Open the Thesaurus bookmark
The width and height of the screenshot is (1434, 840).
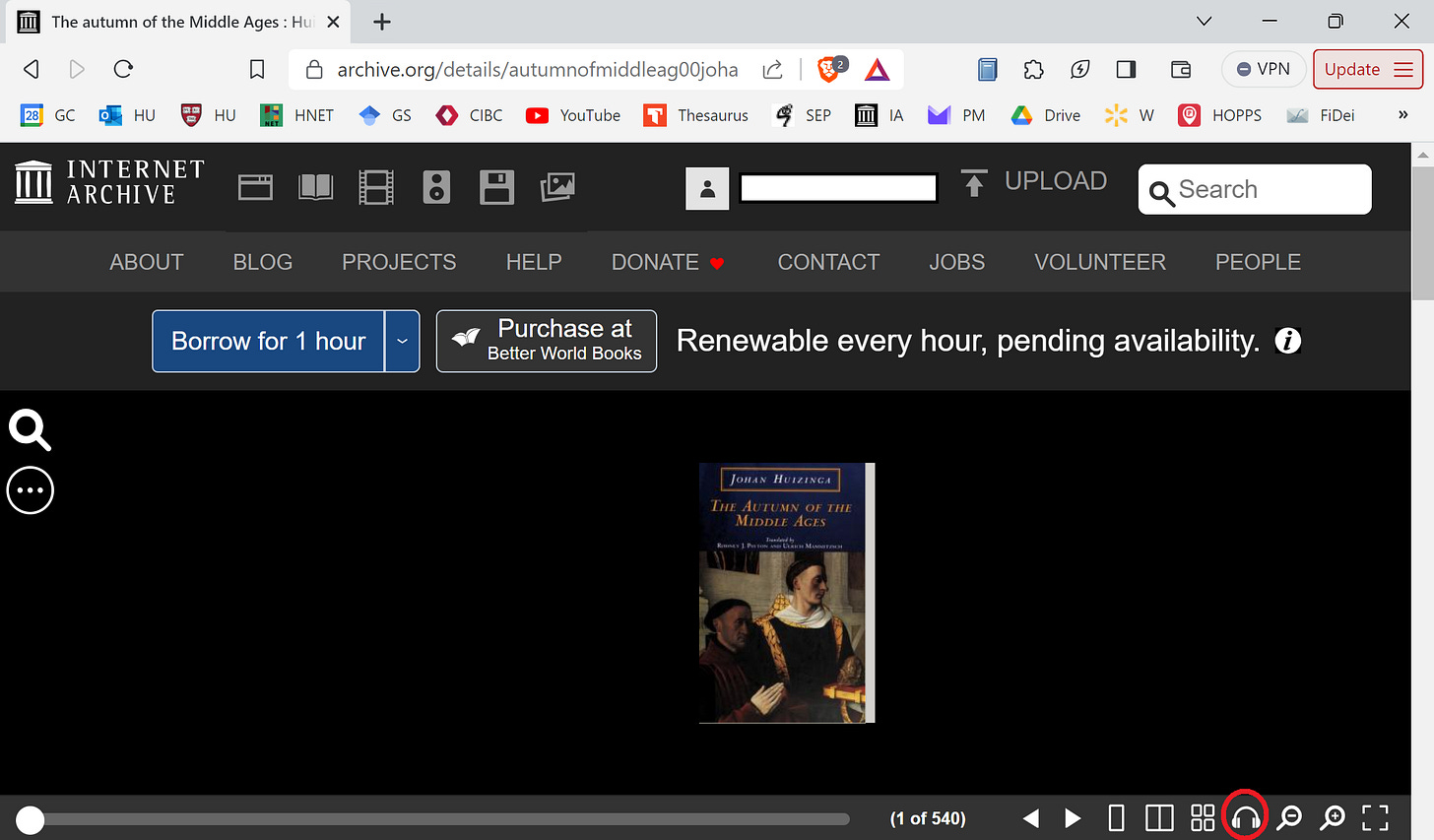point(695,115)
